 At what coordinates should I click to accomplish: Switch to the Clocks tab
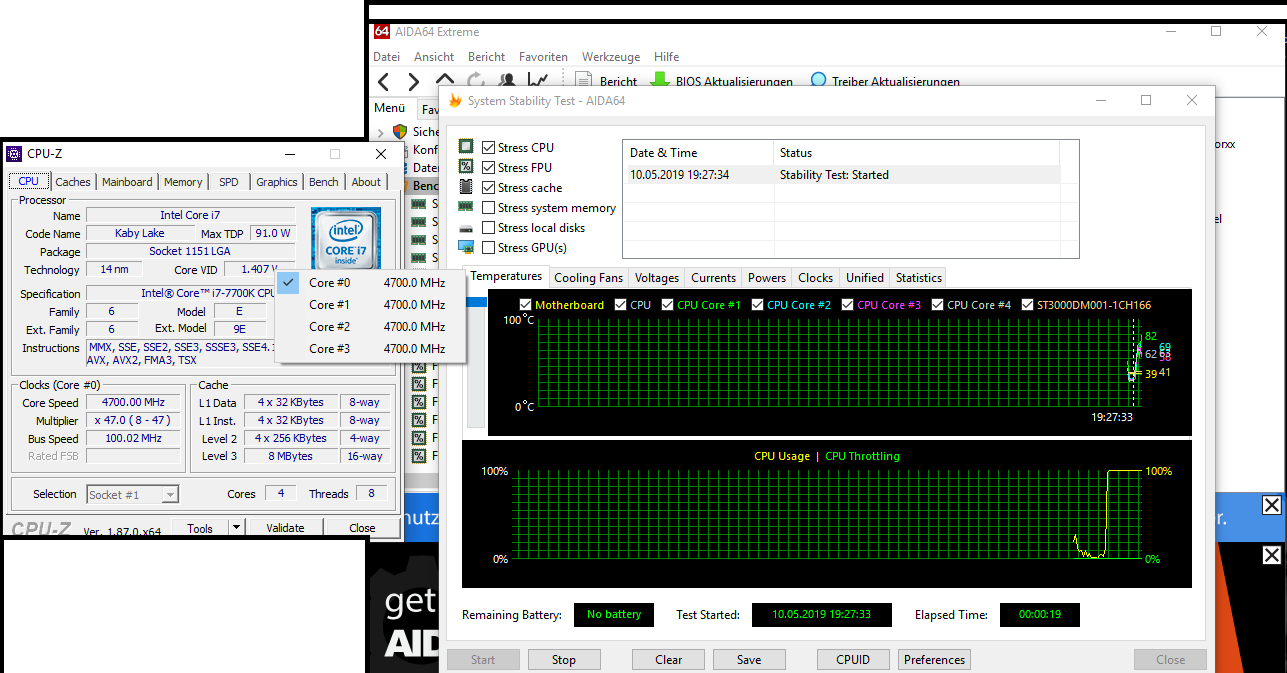tap(816, 278)
